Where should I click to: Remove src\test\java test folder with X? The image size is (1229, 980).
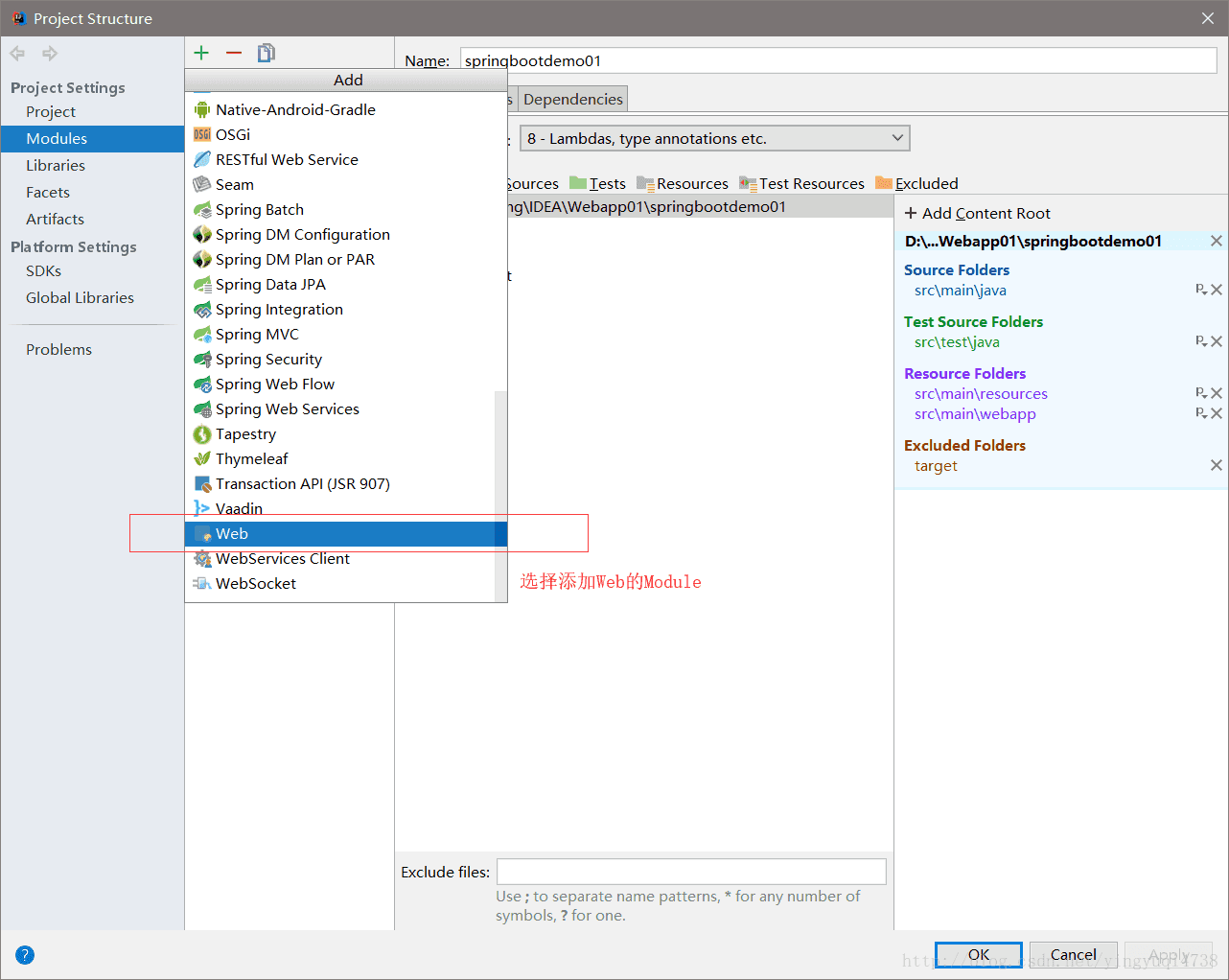coord(1217,341)
